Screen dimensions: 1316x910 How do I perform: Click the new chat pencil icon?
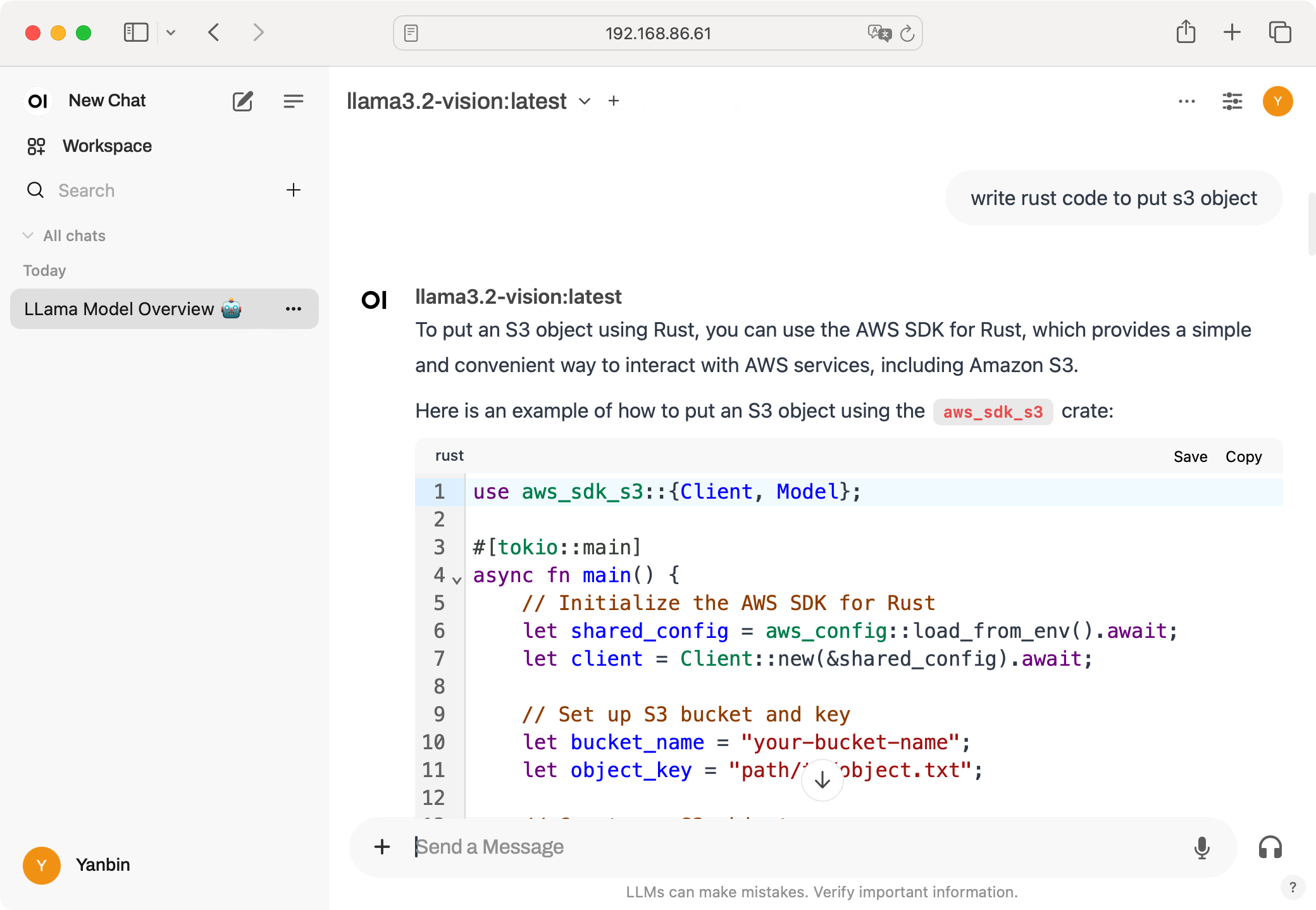coord(242,101)
